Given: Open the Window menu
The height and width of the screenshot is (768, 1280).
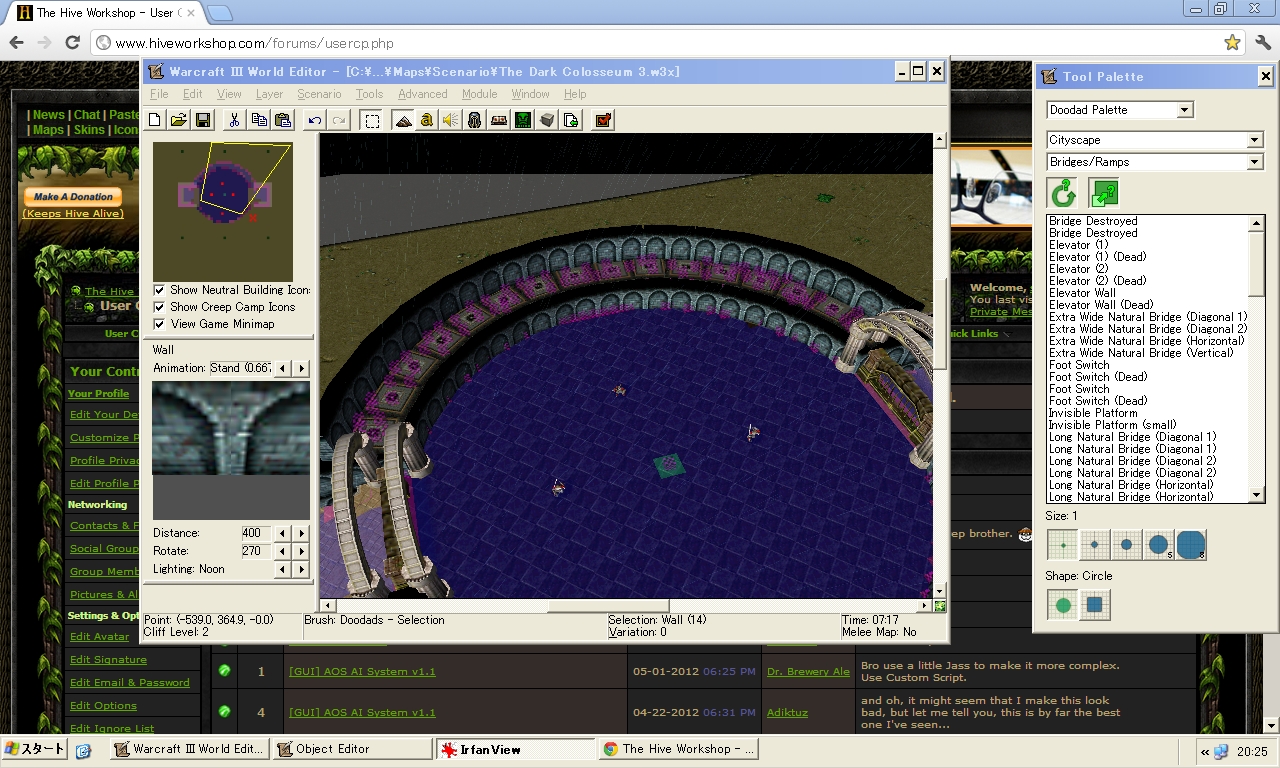Looking at the screenshot, I should coord(530,94).
